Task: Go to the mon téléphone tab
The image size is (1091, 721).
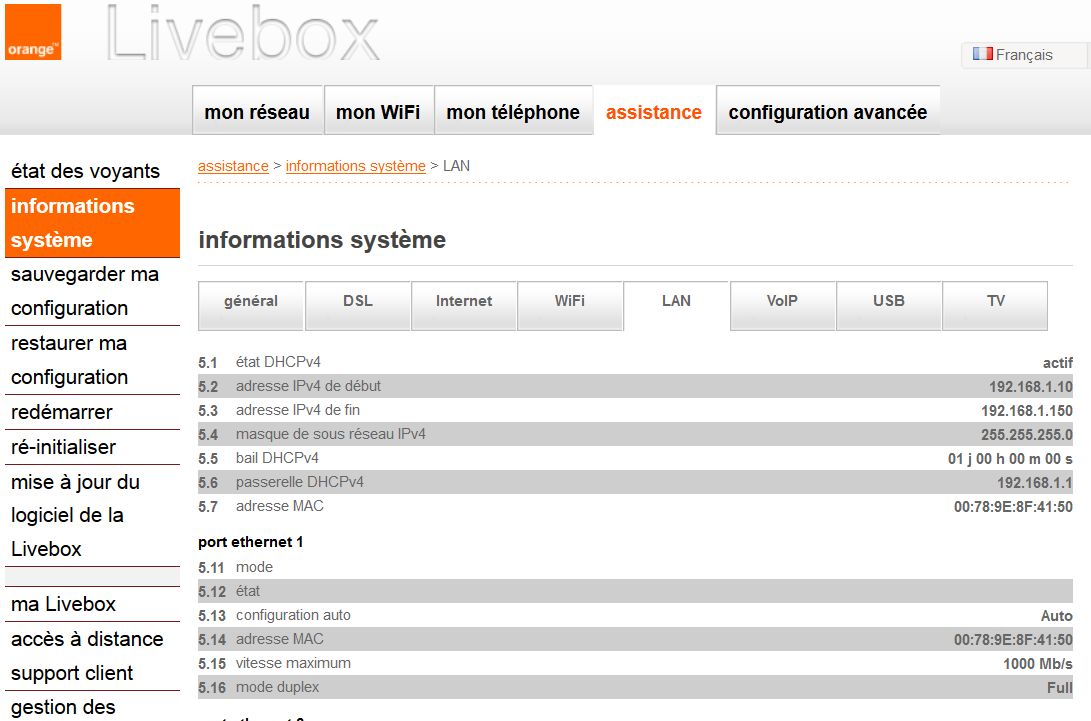Action: pyautogui.click(x=513, y=112)
